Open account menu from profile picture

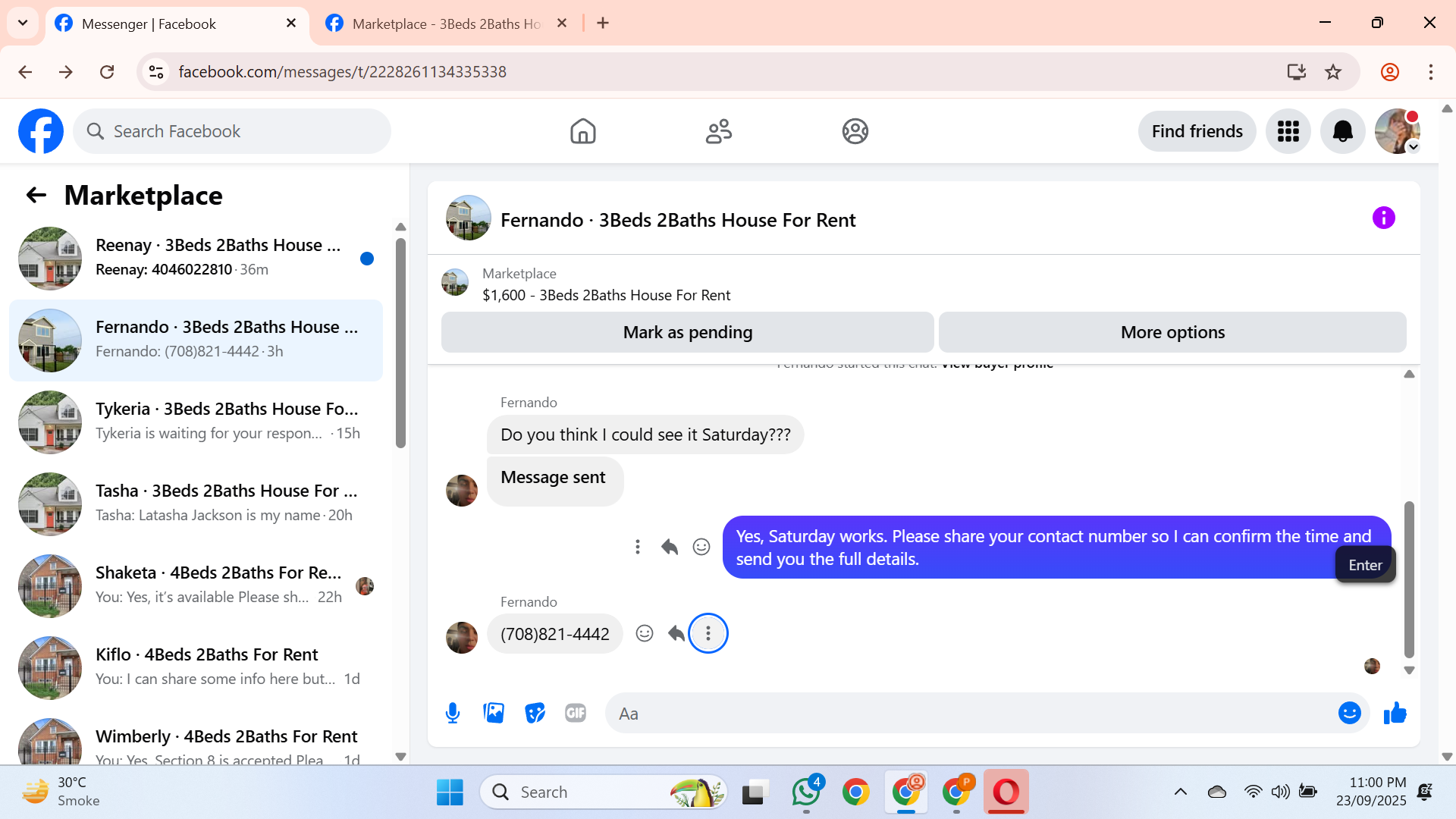tap(1398, 131)
